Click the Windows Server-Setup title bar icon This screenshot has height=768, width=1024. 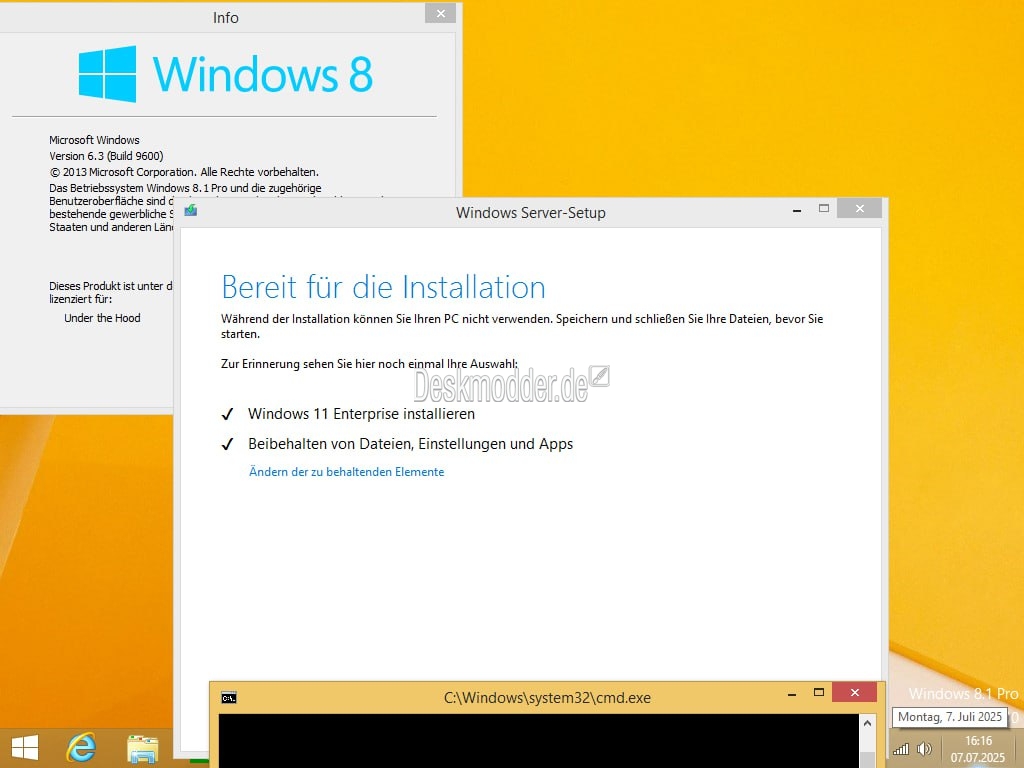coord(191,210)
